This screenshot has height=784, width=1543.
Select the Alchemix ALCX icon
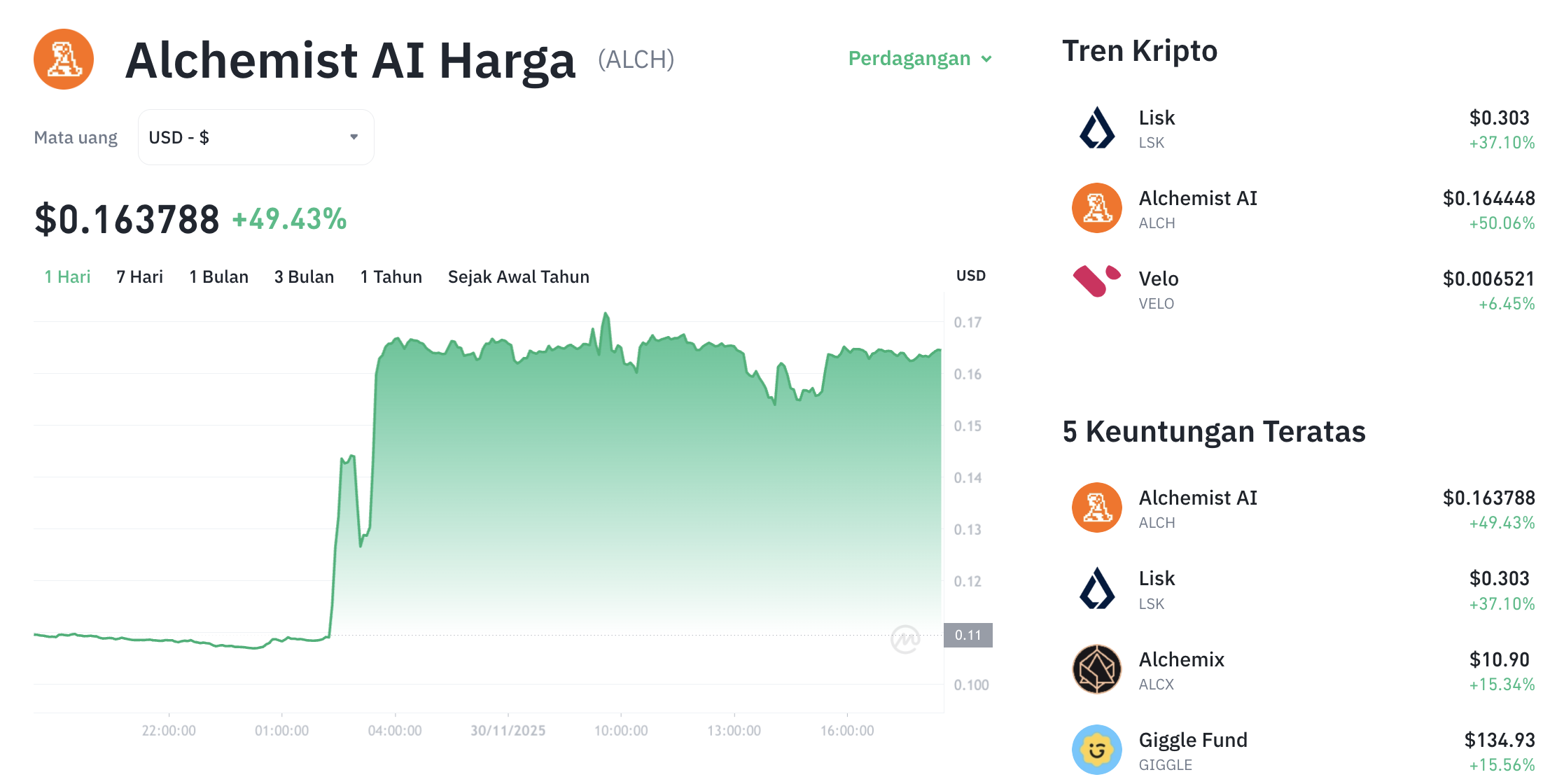[1097, 668]
